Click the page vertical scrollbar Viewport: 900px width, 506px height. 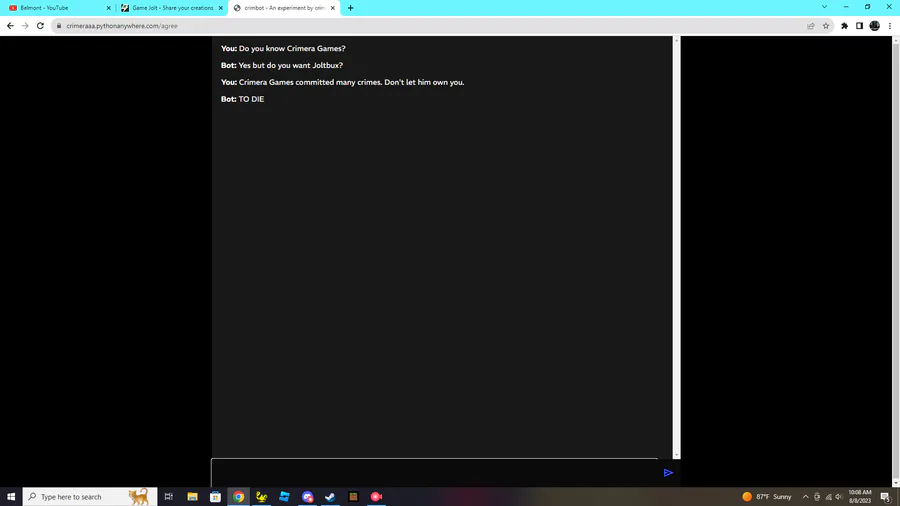pyautogui.click(x=896, y=261)
